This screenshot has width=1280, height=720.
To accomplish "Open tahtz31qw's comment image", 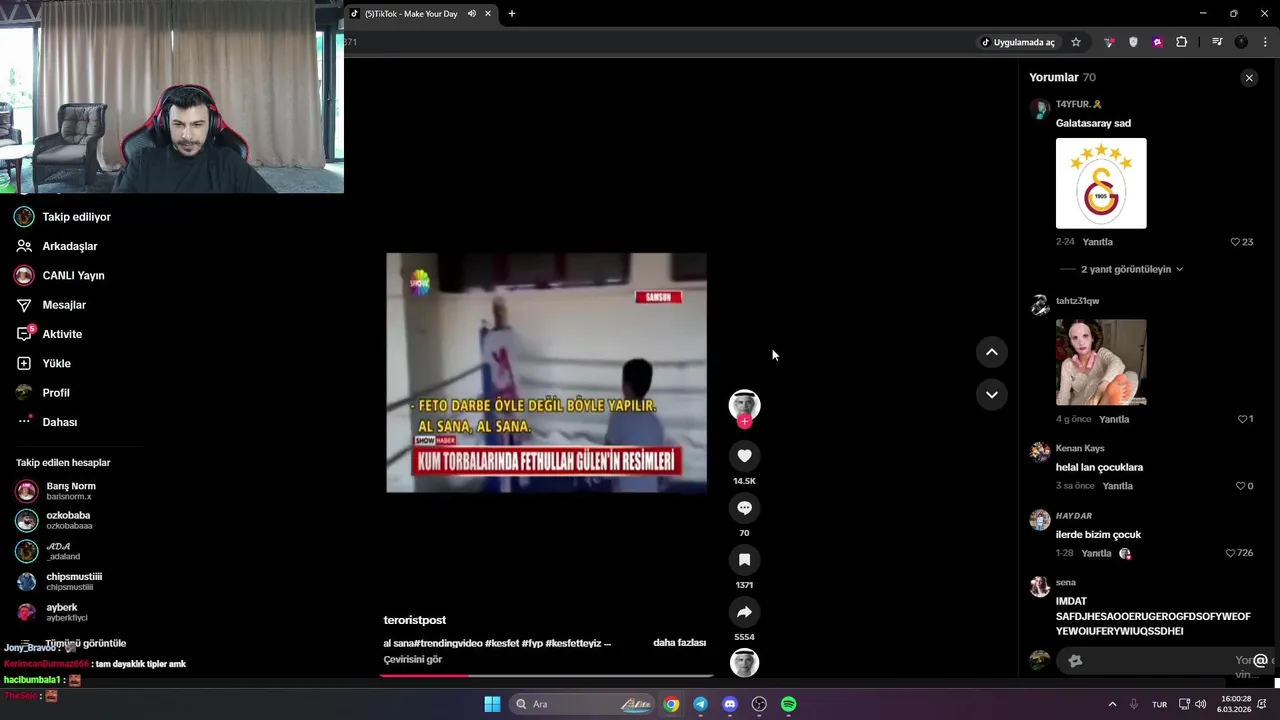I will point(1101,362).
